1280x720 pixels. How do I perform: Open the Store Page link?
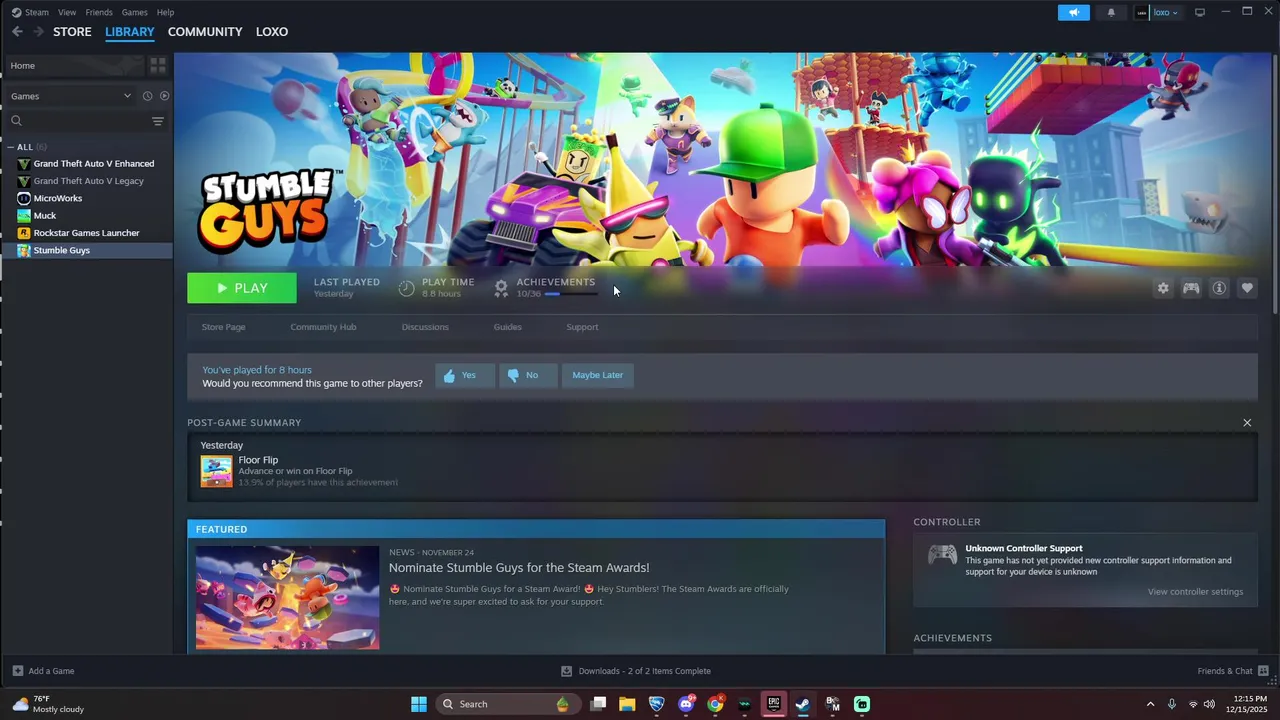pos(223,327)
